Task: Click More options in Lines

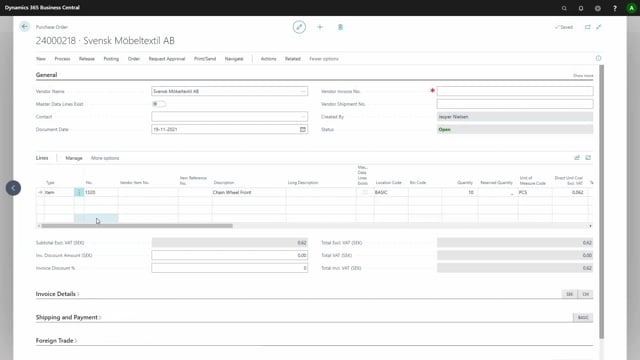Action: pos(105,158)
